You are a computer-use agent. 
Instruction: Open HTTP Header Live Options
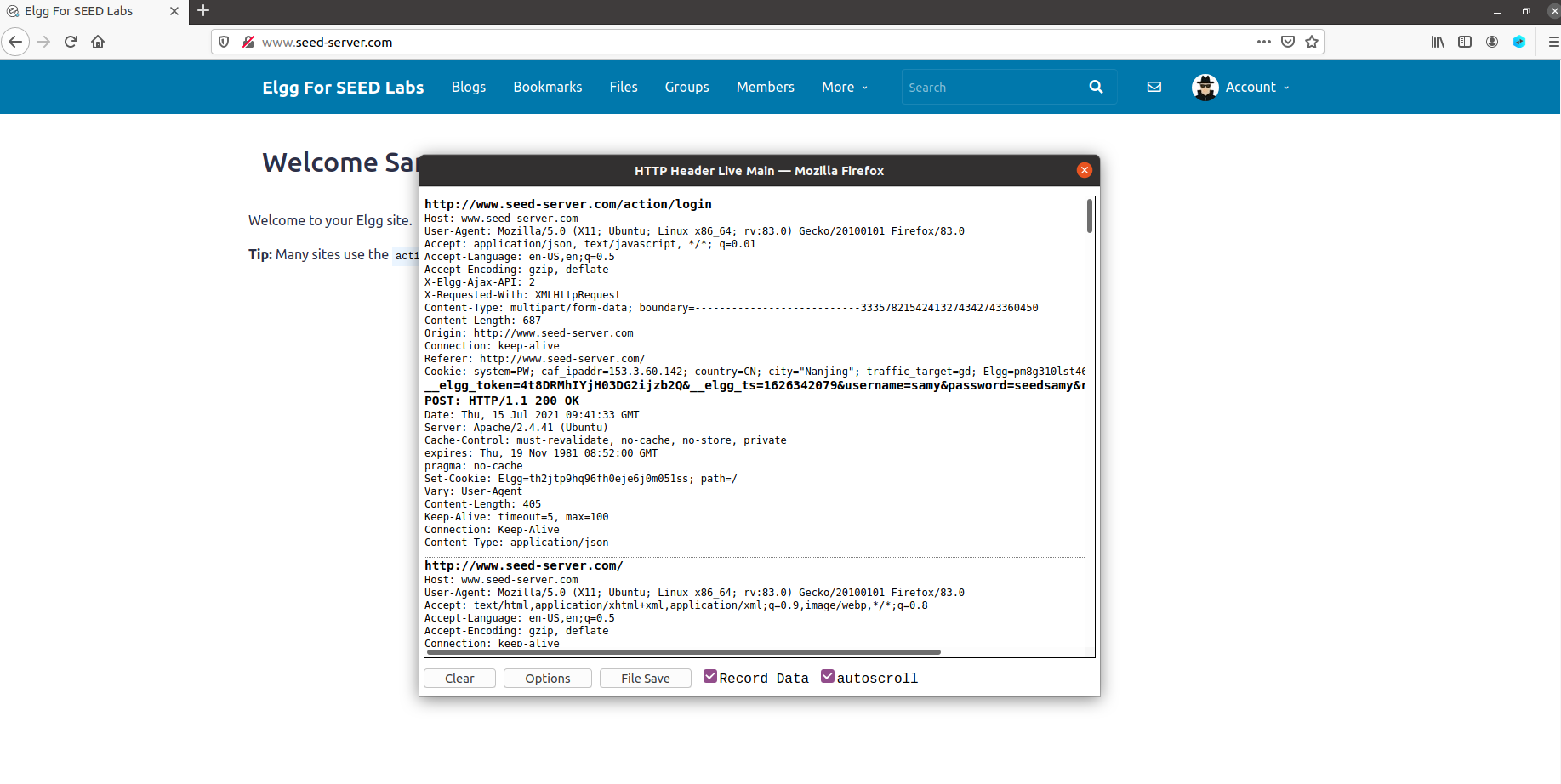(548, 679)
